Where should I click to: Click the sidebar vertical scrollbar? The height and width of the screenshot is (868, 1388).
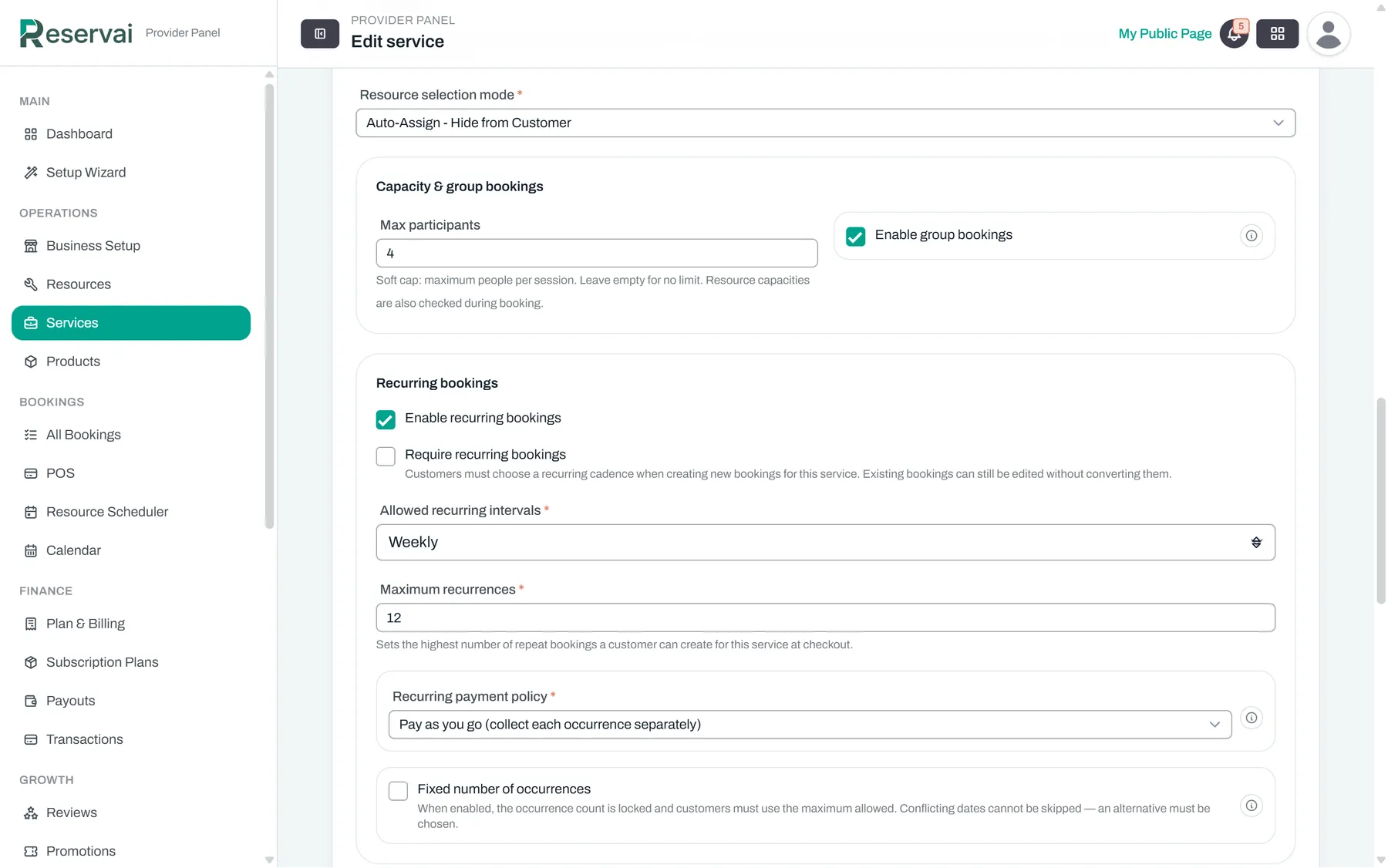pos(269,306)
